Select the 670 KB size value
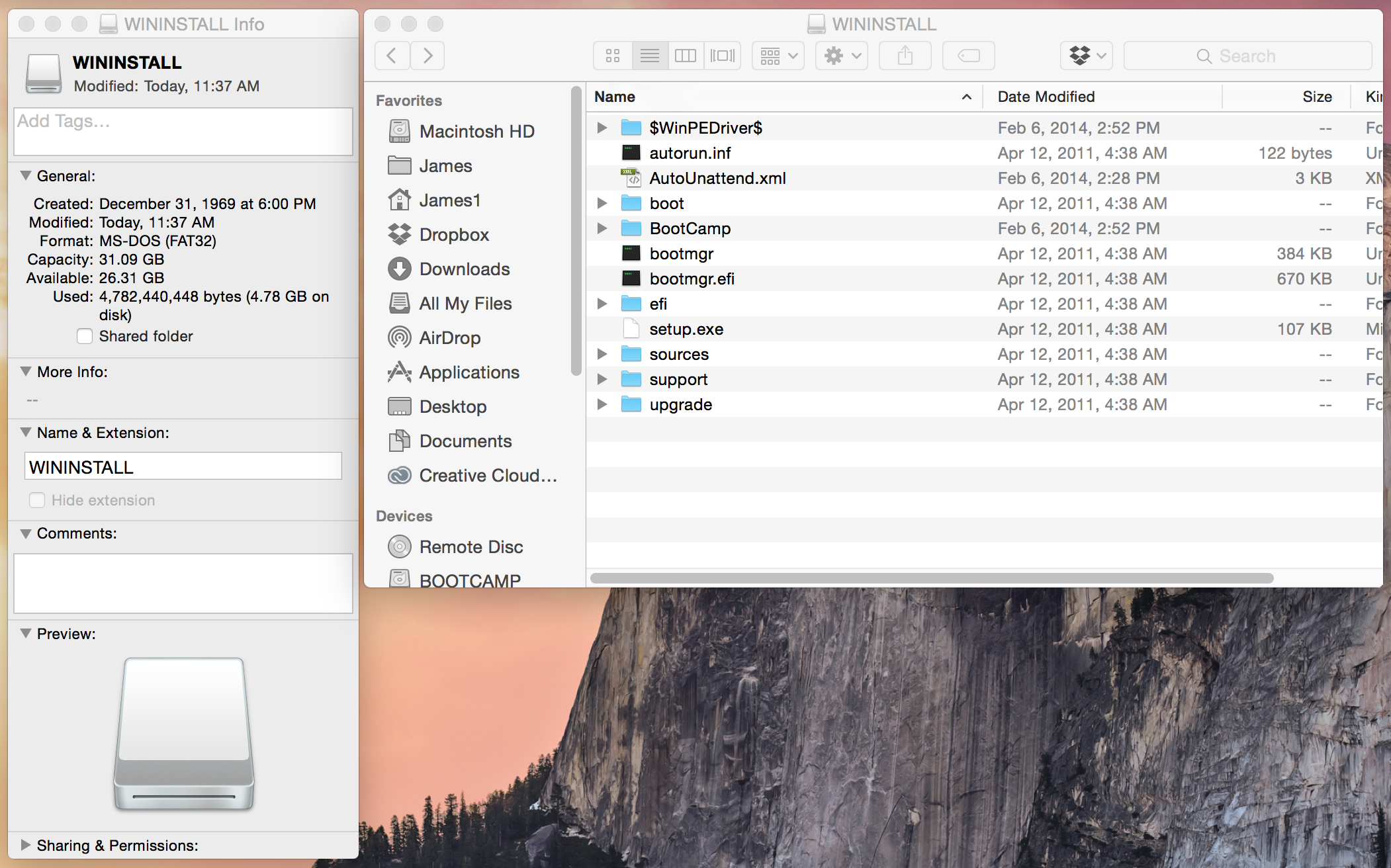This screenshot has width=1391, height=868. 1304,279
